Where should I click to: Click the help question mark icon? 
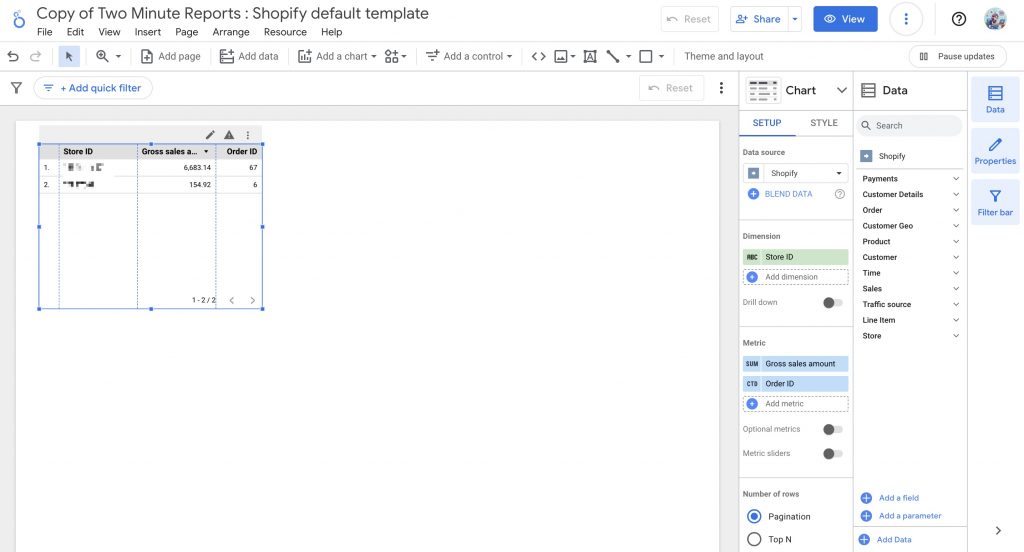click(959, 19)
